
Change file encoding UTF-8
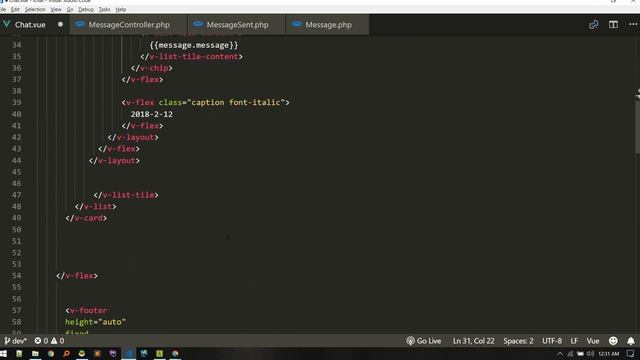click(x=552, y=341)
